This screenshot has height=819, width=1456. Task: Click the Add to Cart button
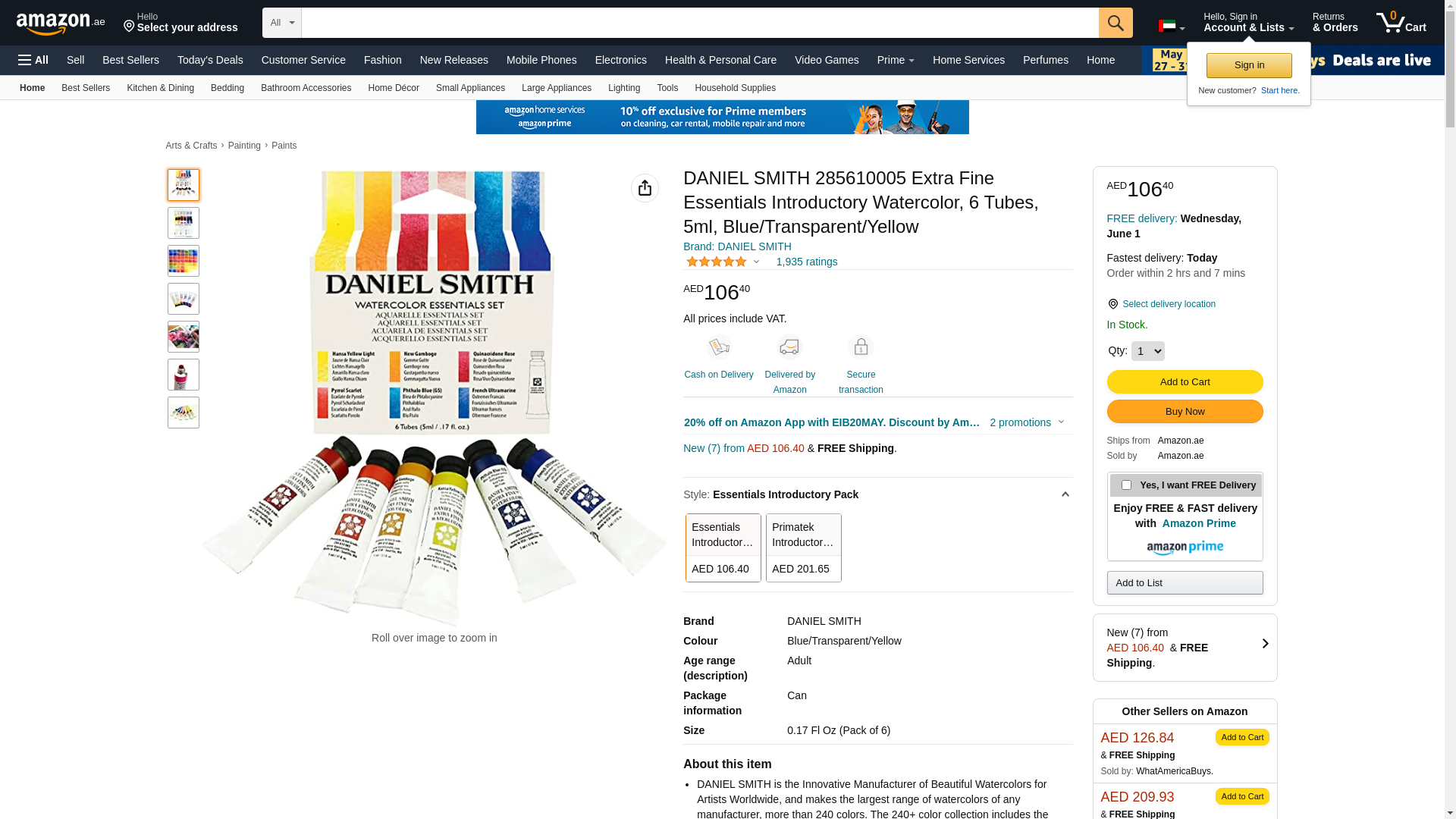click(x=1185, y=381)
